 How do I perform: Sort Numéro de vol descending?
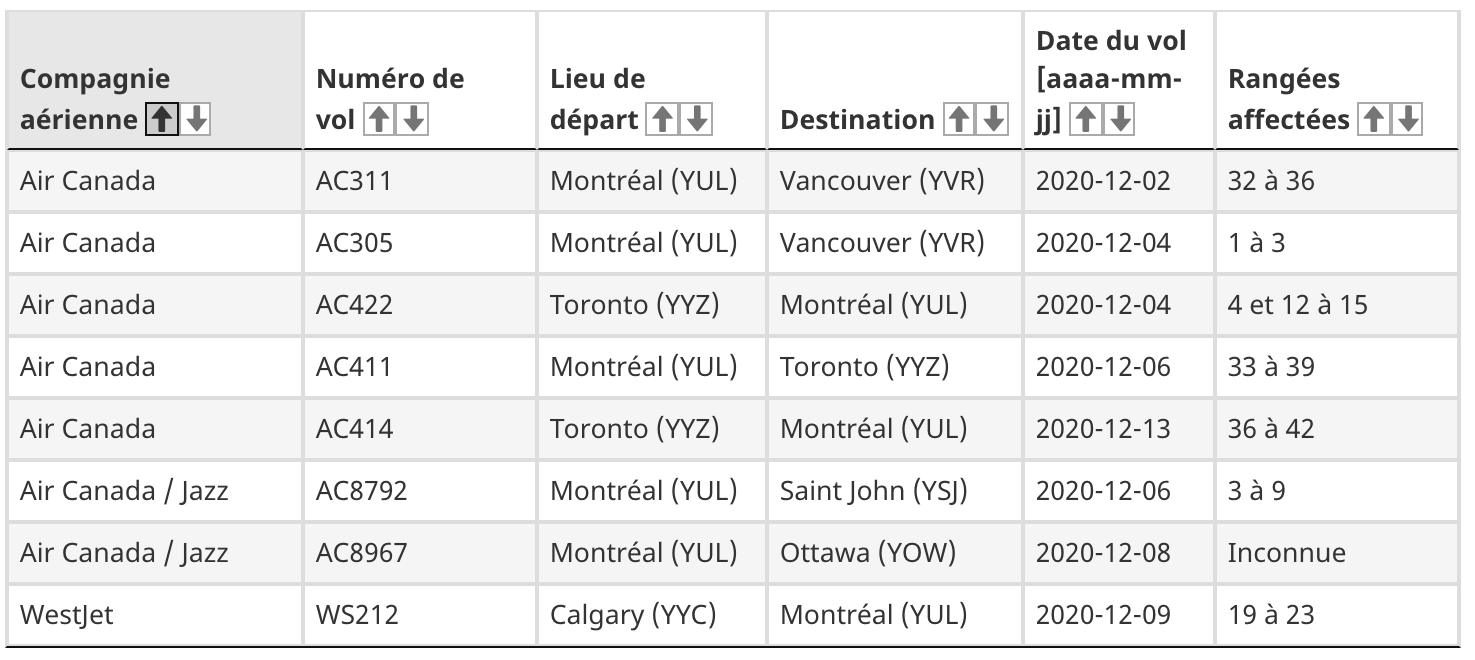411,120
